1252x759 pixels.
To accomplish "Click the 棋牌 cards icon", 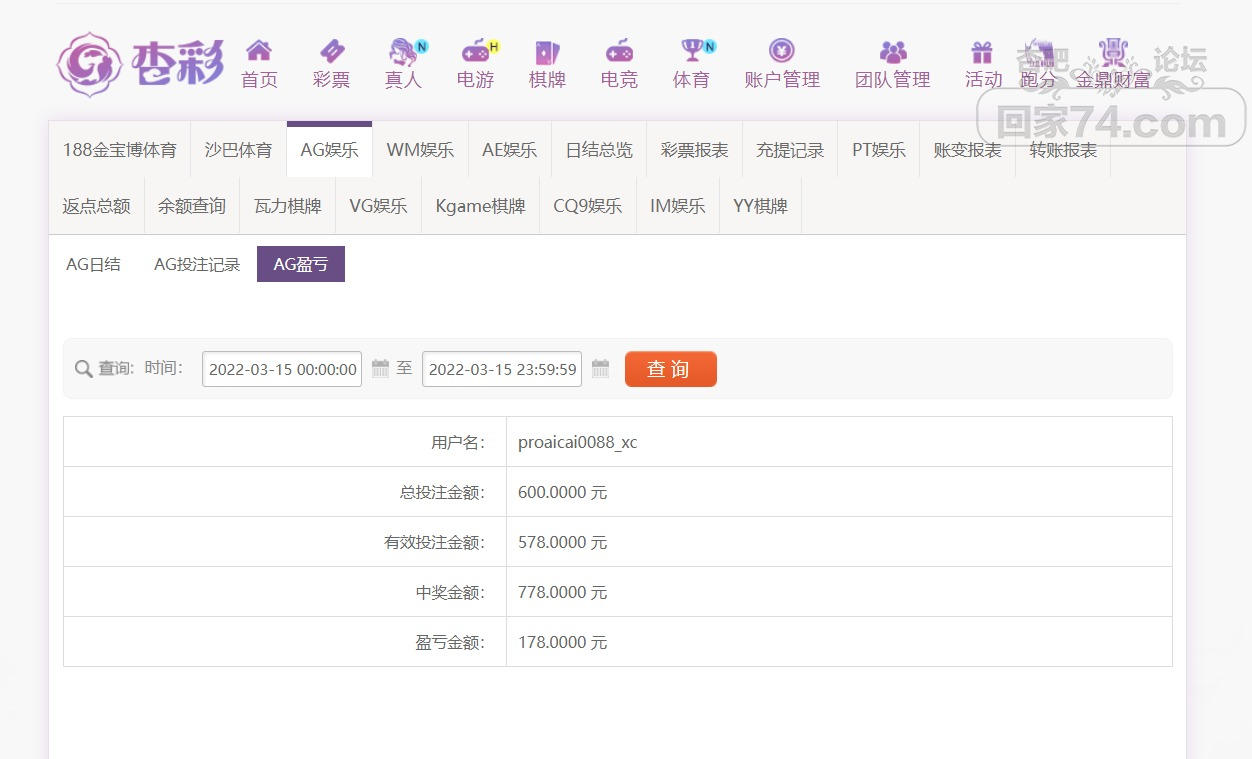I will coord(547,51).
